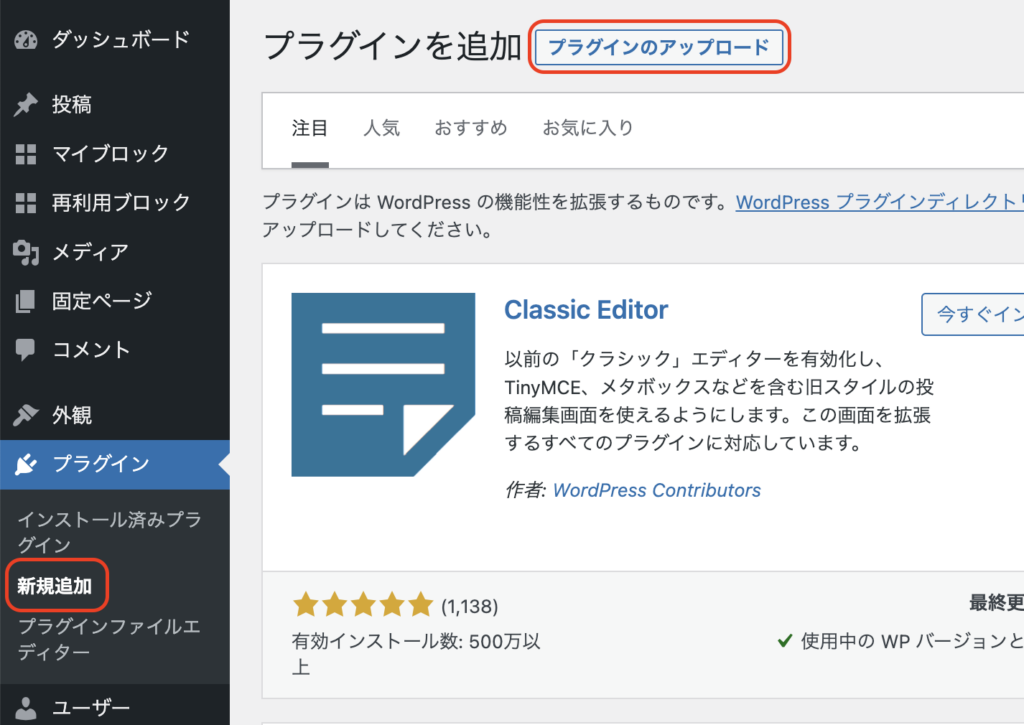Image resolution: width=1024 pixels, height=725 pixels.
Task: Open インストール済みプラグイン submenu link
Action: pyautogui.click(x=110, y=532)
